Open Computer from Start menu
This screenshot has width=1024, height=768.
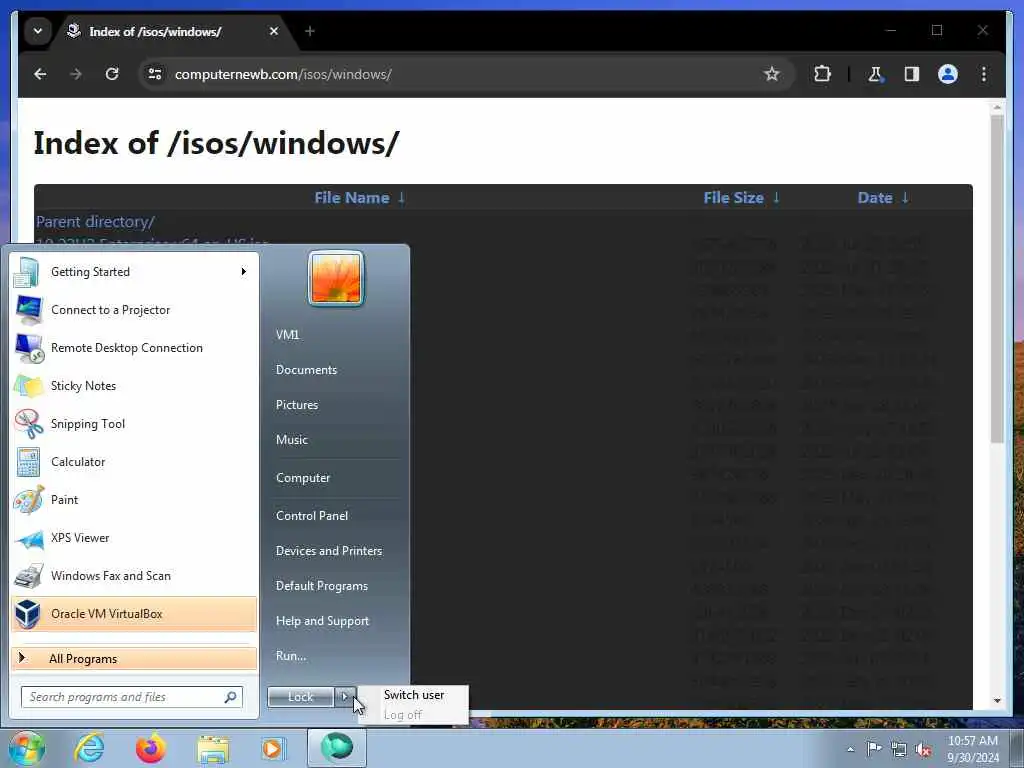[303, 478]
